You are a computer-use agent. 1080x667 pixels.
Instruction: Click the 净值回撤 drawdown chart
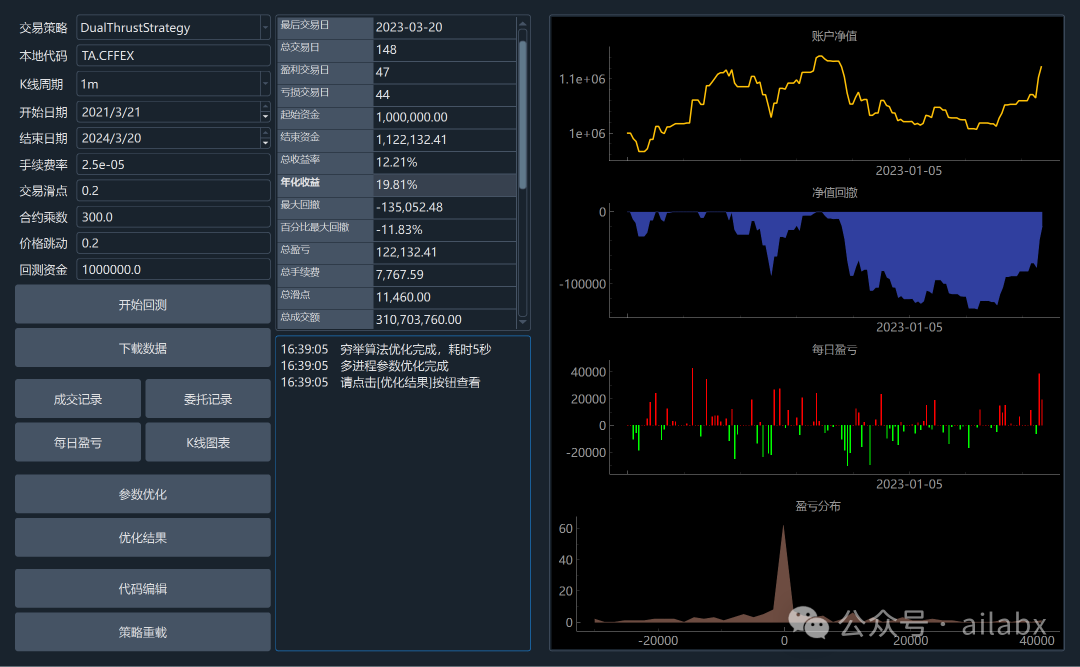click(x=834, y=262)
